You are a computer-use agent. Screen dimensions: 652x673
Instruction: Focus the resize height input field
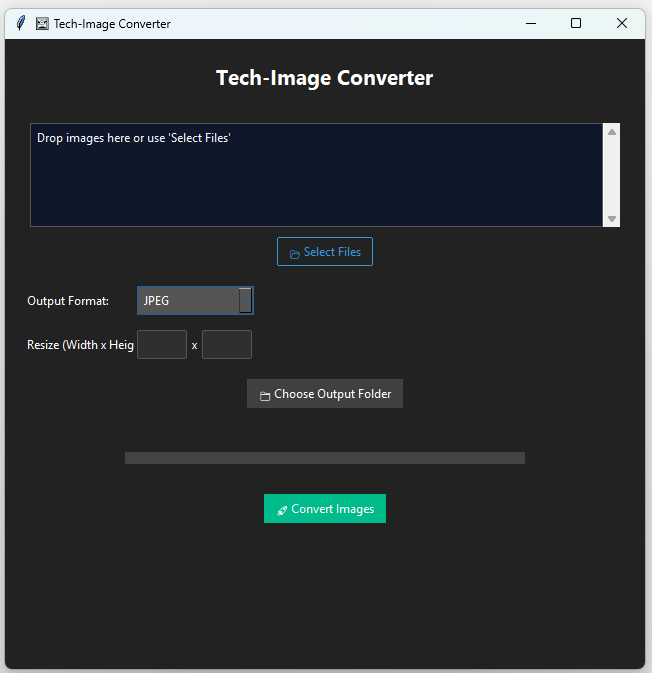pyautogui.click(x=227, y=345)
